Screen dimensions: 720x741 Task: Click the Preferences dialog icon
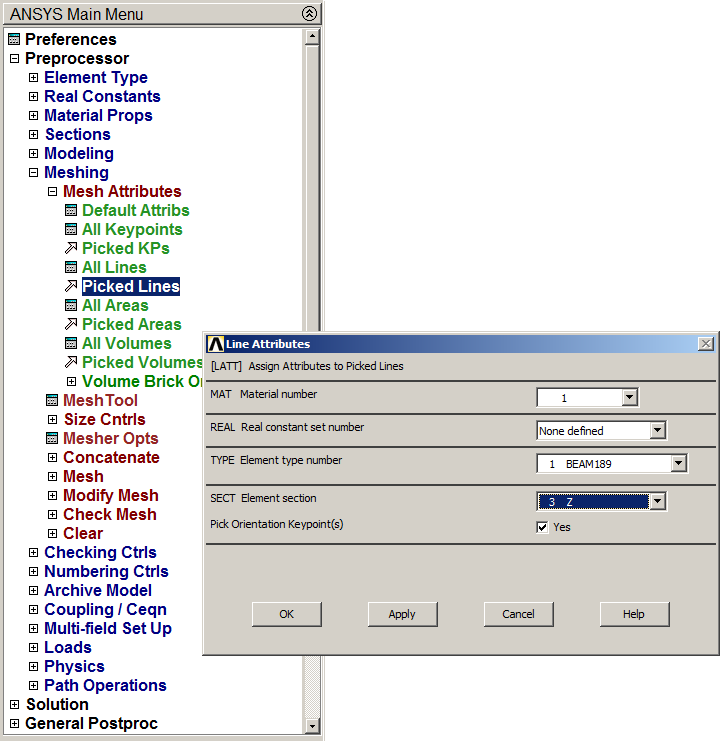14,40
